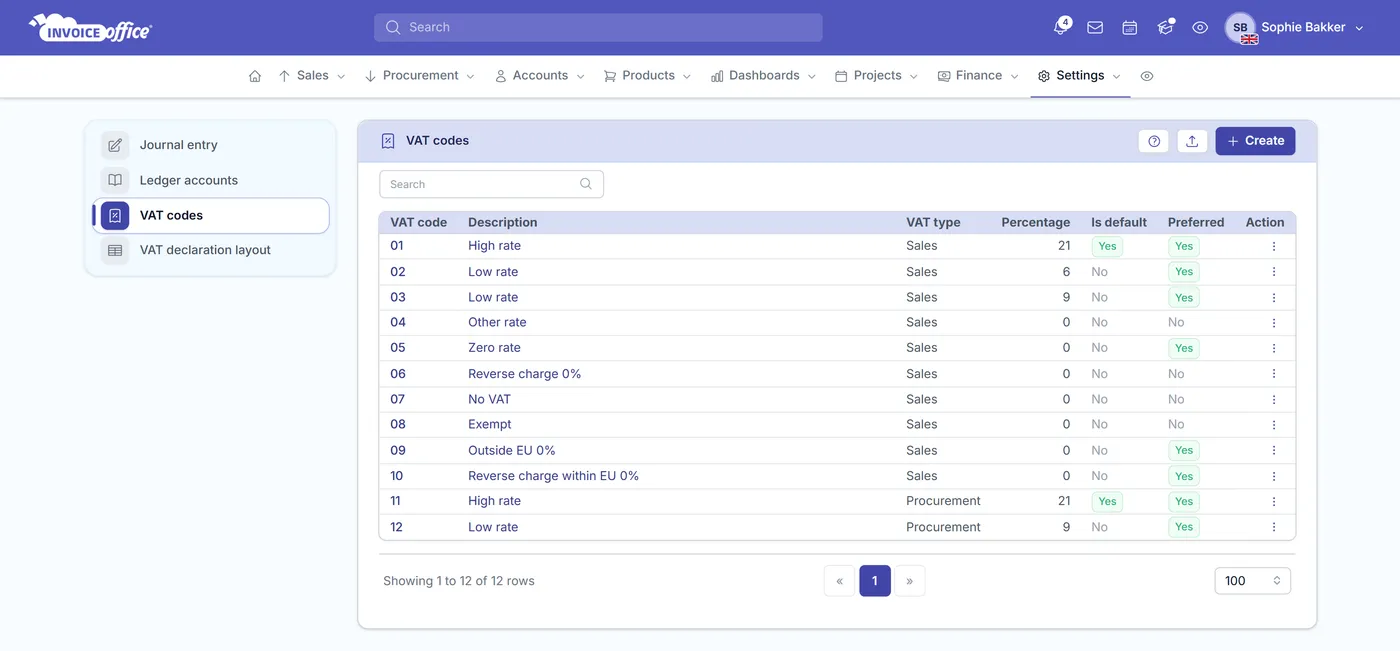
Task: Click the Journal entry sidebar icon
Action: pyautogui.click(x=115, y=145)
